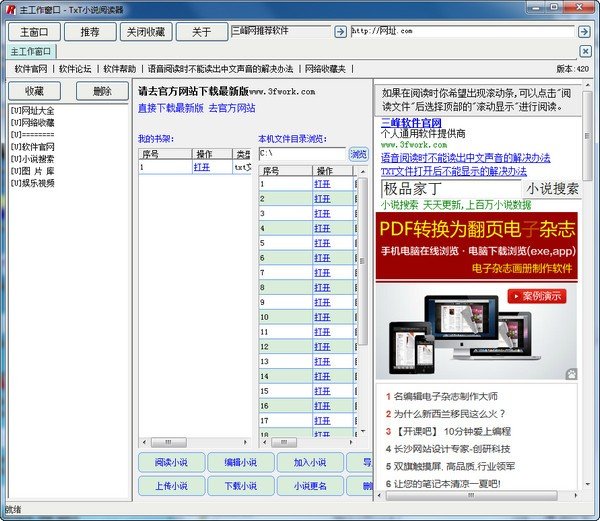Click the 案例演示 red play button in ad
The width and height of the screenshot is (600, 521).
tap(537, 296)
